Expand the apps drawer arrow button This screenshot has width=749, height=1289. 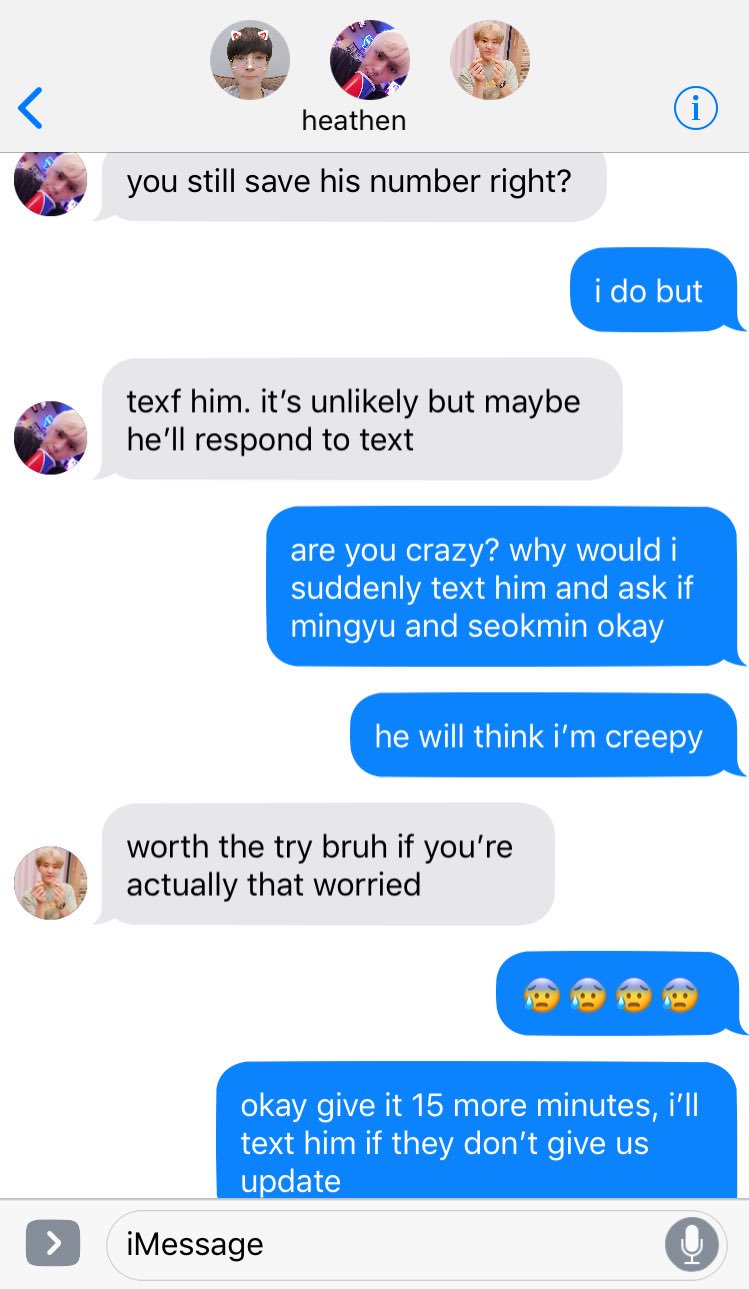(53, 1243)
